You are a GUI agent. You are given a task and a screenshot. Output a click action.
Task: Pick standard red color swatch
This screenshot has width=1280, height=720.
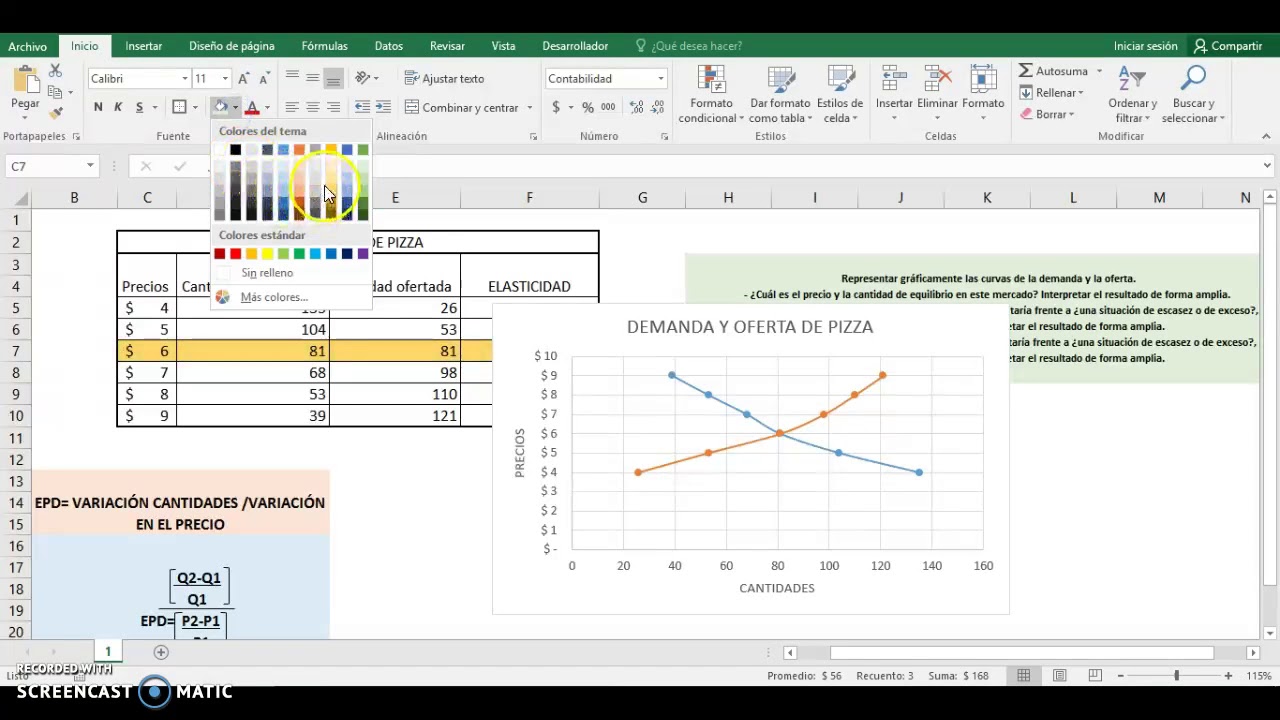[x=235, y=254]
